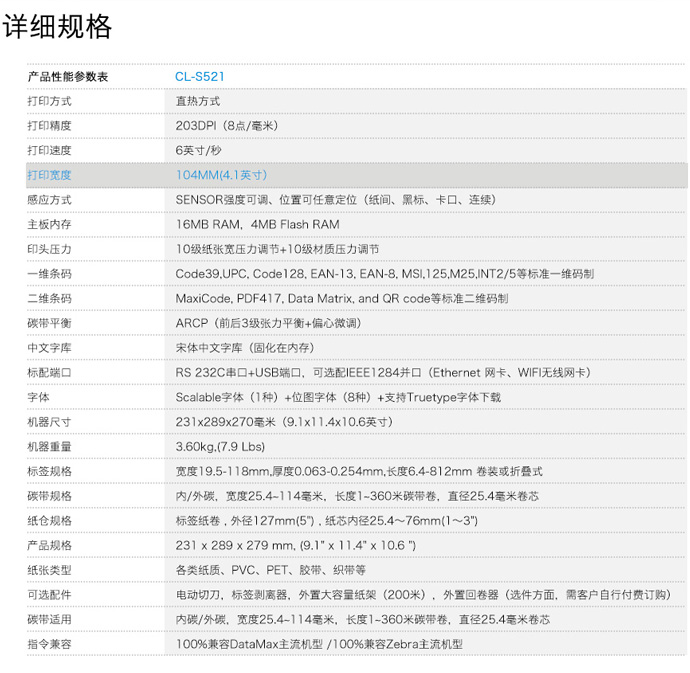
Task: Select the 机器重量 3.60kg value
Action: pos(220,446)
